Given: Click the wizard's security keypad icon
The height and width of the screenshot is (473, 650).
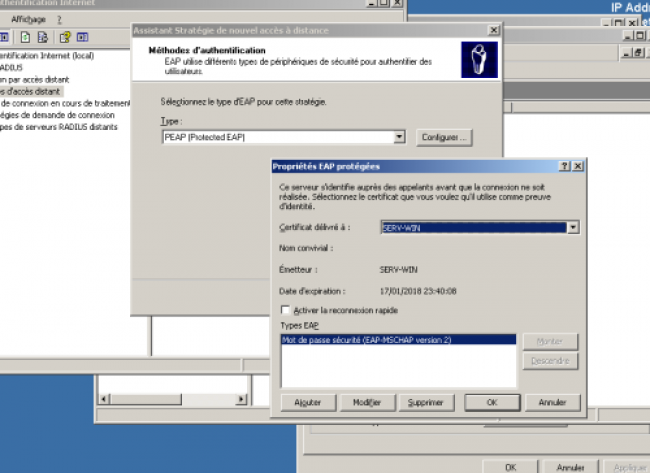Looking at the screenshot, I should click(x=478, y=60).
